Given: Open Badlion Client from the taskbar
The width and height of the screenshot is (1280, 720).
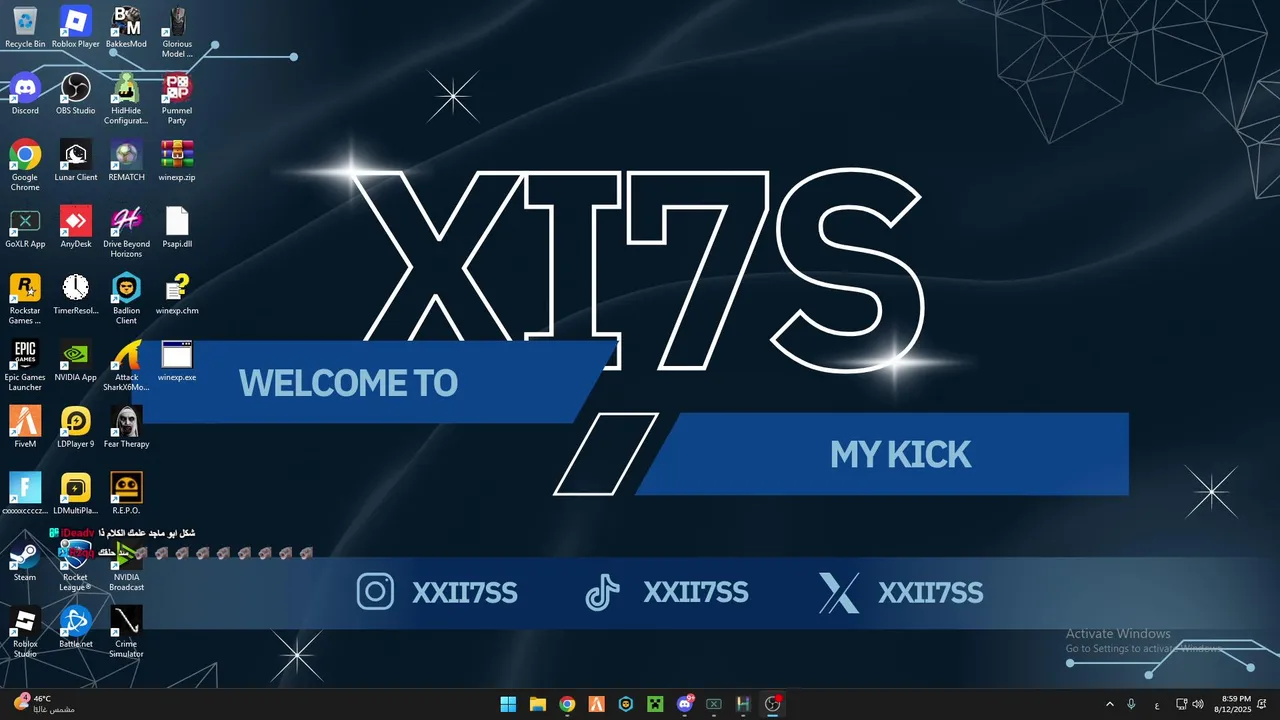Looking at the screenshot, I should pos(626,704).
